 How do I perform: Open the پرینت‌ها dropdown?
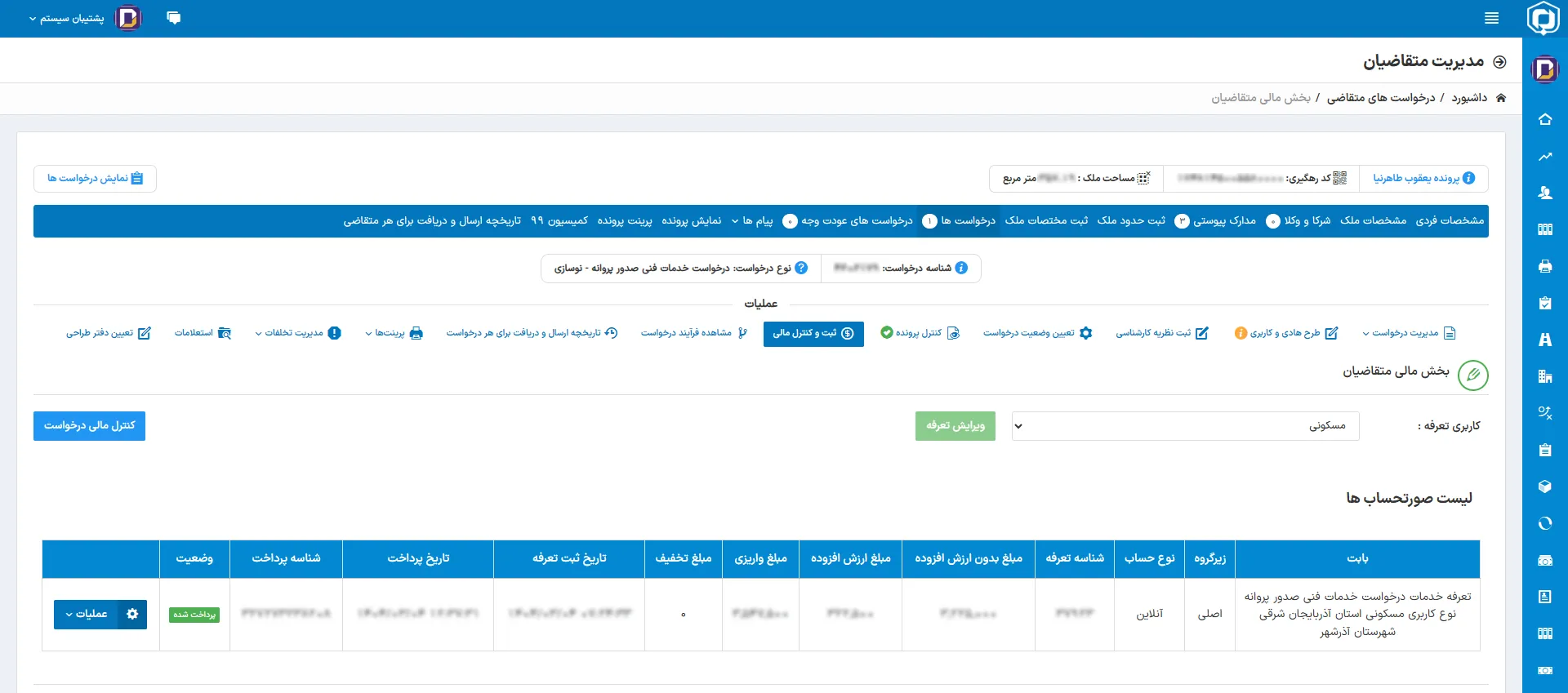point(394,333)
